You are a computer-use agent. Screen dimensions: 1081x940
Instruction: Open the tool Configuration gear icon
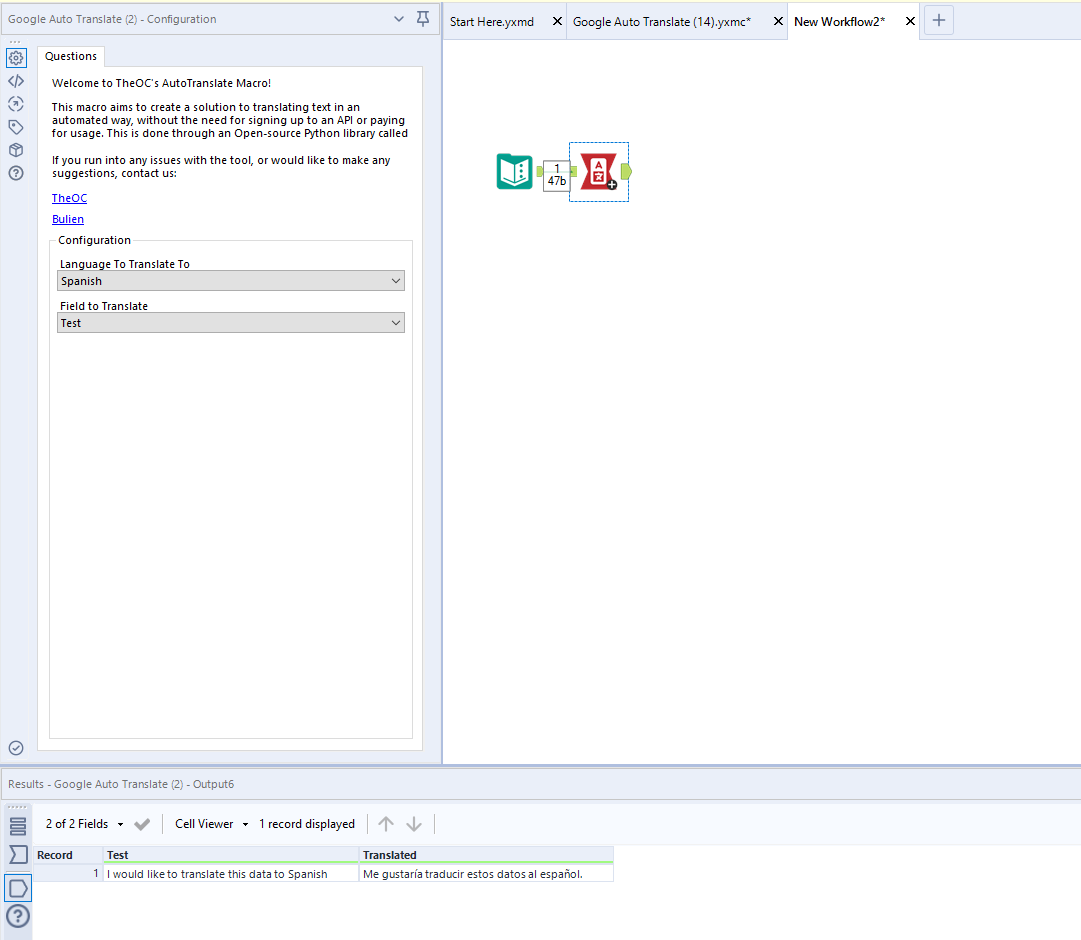(x=16, y=58)
